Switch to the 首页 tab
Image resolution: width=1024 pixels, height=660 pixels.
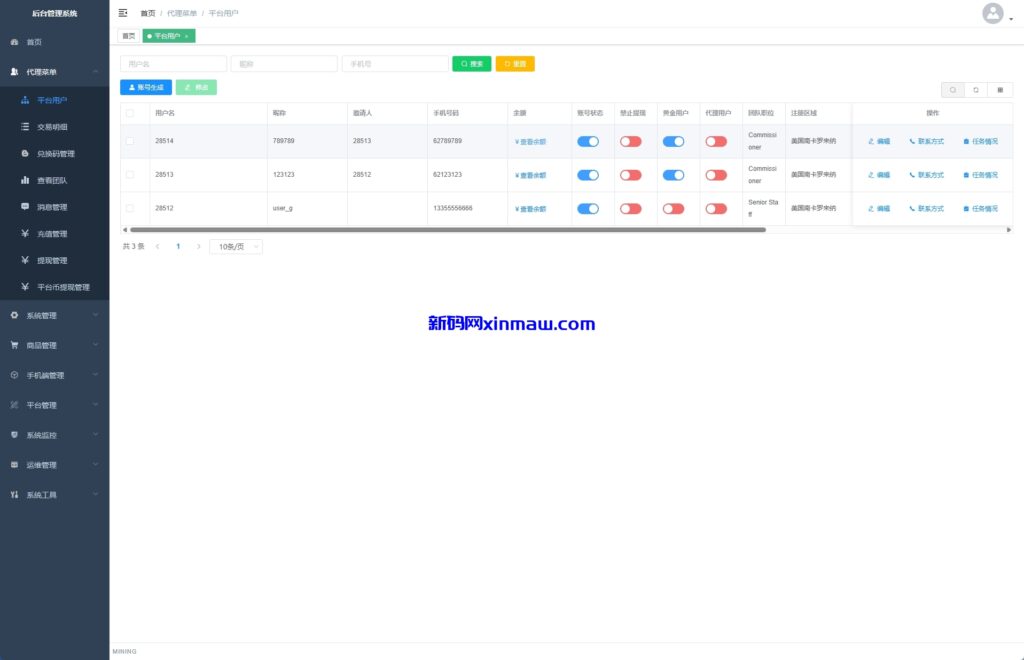pyautogui.click(x=128, y=36)
